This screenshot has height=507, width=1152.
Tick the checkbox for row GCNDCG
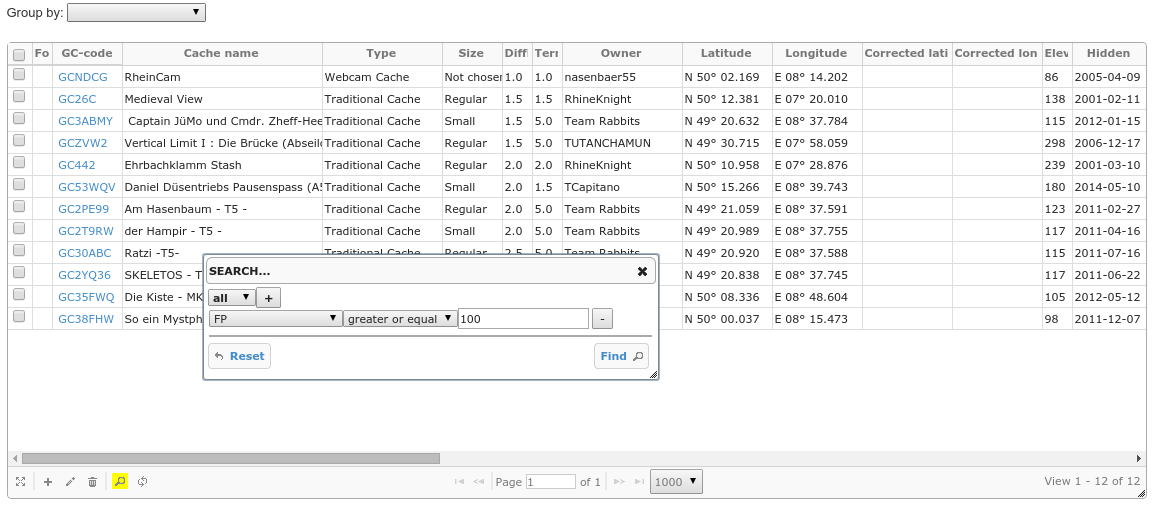(x=19, y=75)
